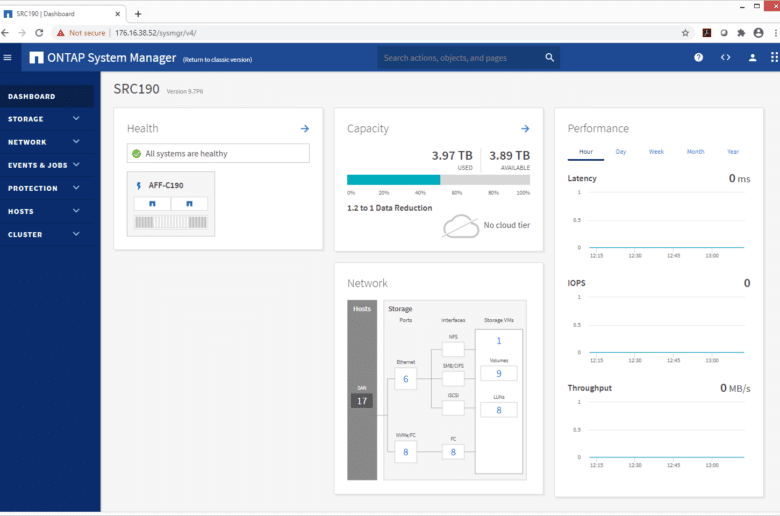This screenshot has height=516, width=780.
Task: Open the help question mark icon
Action: (698, 58)
